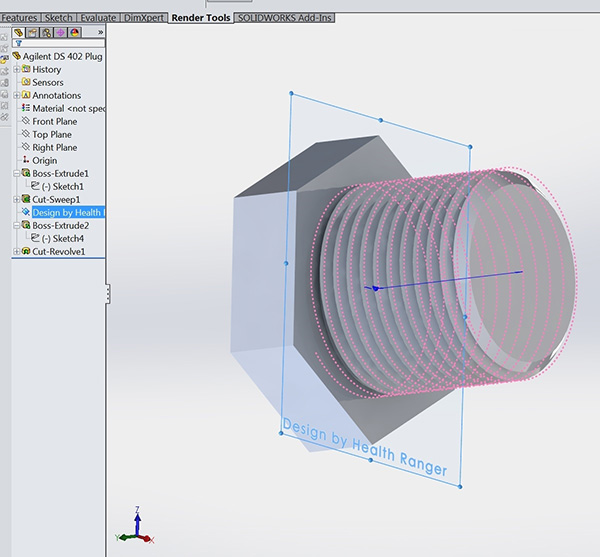The image size is (600, 557).
Task: Open the DimXpertManager tab icon
Action: pos(61,32)
